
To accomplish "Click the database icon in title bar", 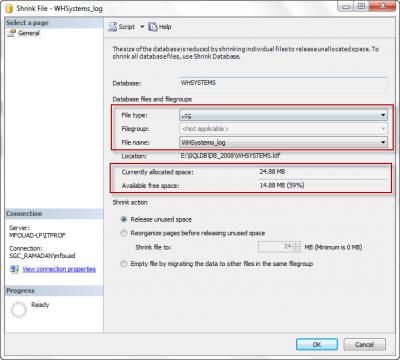I will tap(9, 8).
